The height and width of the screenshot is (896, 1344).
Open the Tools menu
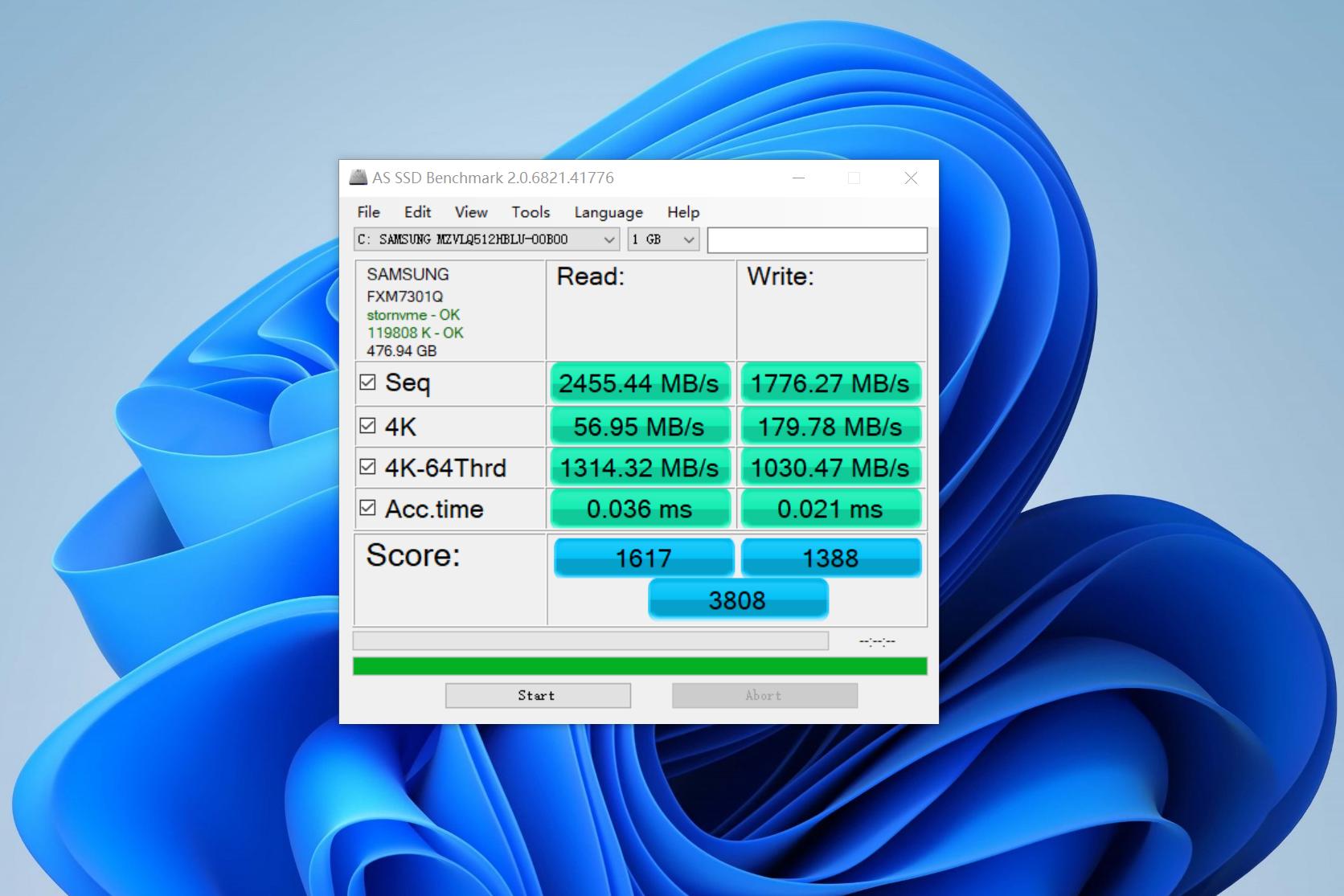pos(531,212)
